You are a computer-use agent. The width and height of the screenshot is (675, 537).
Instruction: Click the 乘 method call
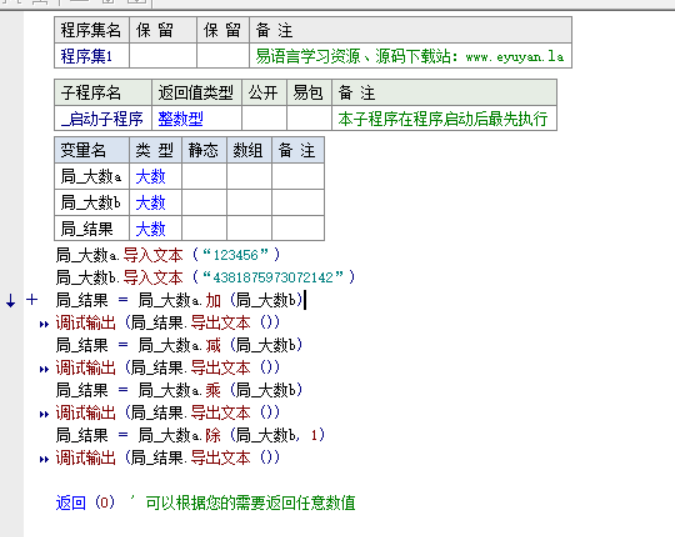pyautogui.click(x=214, y=390)
